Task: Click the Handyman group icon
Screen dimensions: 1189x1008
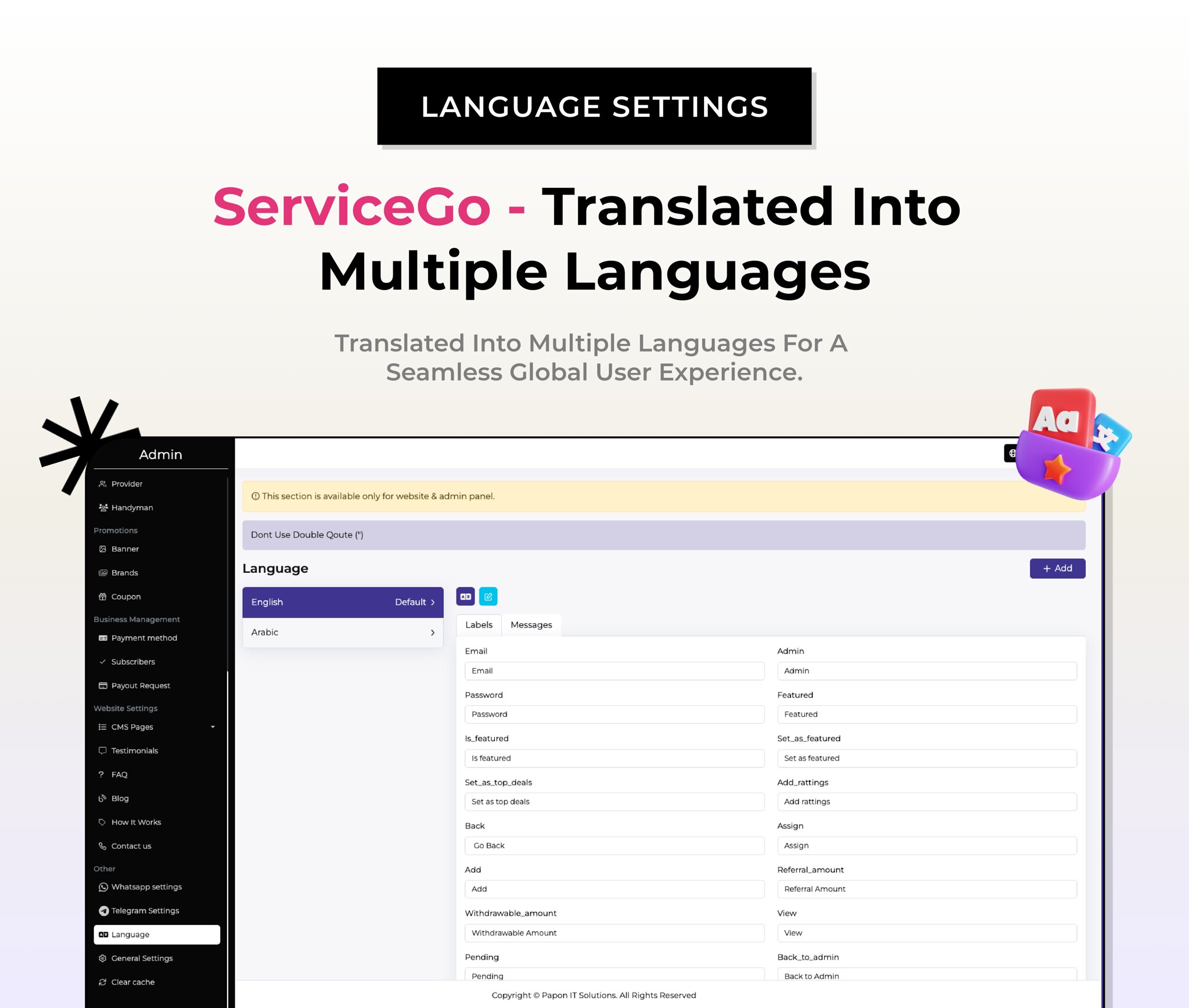Action: [103, 508]
